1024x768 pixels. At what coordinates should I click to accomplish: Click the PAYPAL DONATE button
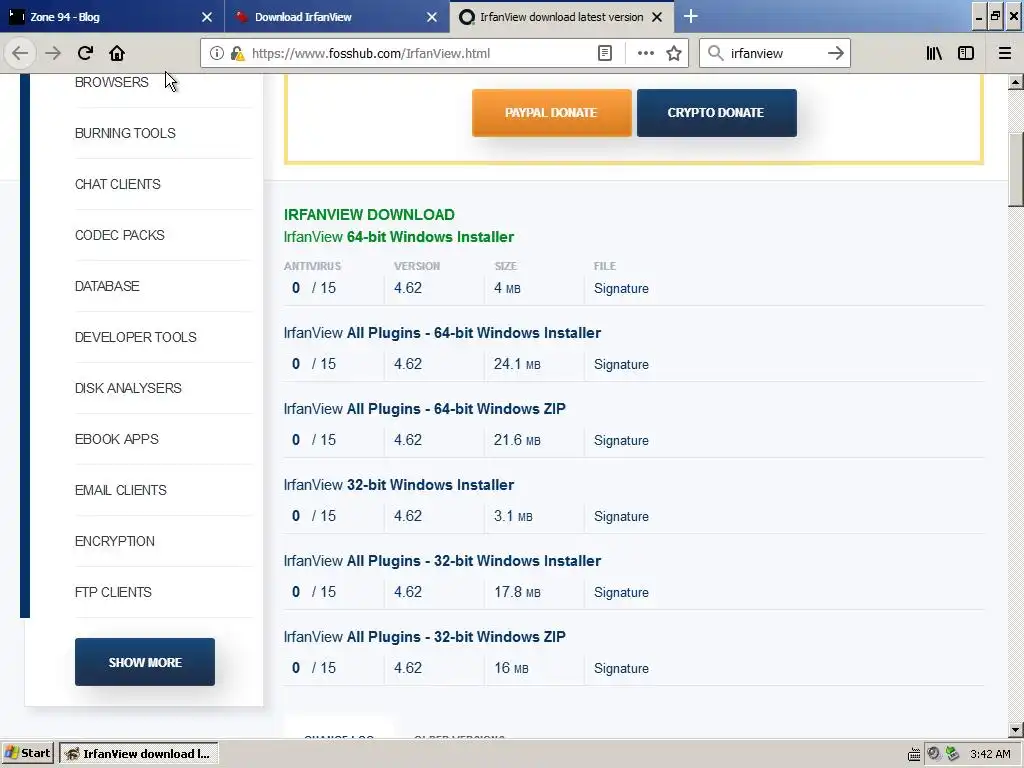551,112
